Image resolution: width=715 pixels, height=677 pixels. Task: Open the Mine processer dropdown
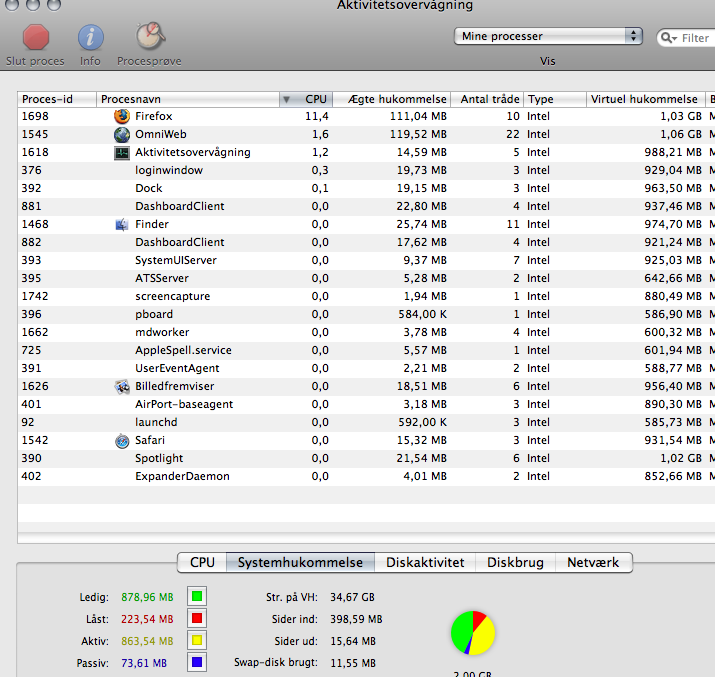548,36
